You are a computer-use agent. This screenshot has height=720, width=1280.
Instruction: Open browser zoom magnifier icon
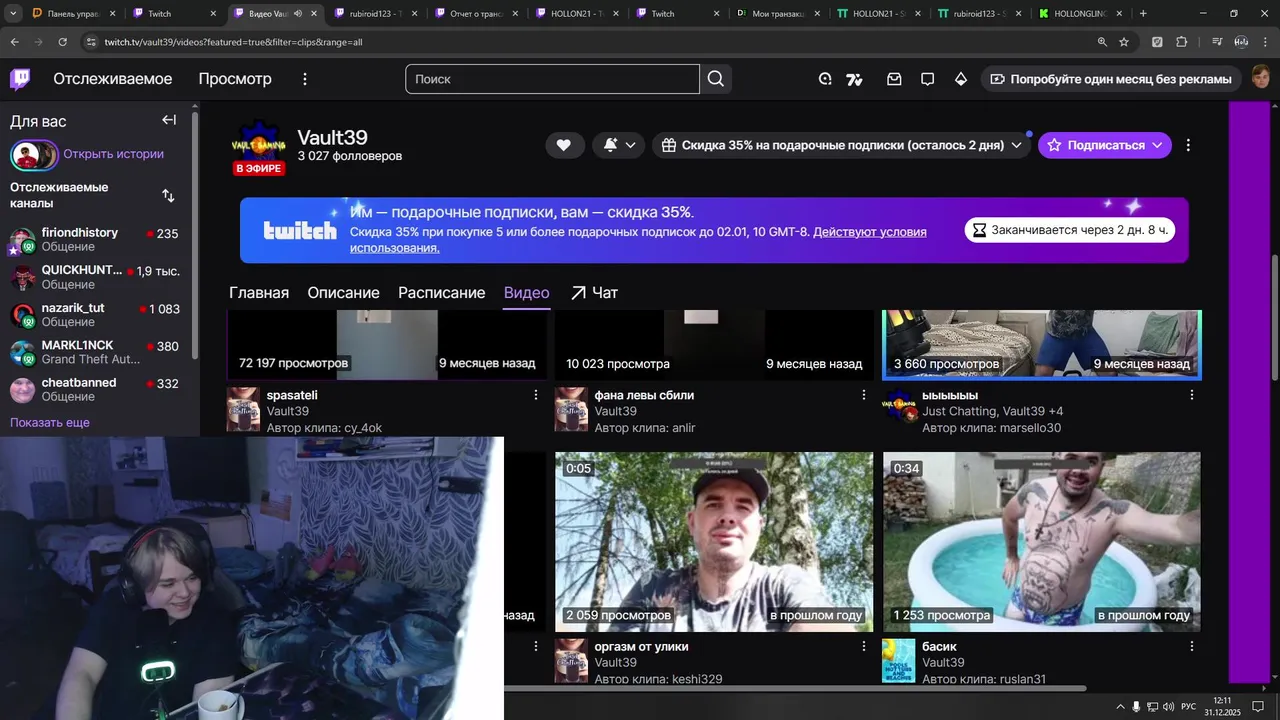tap(1102, 42)
